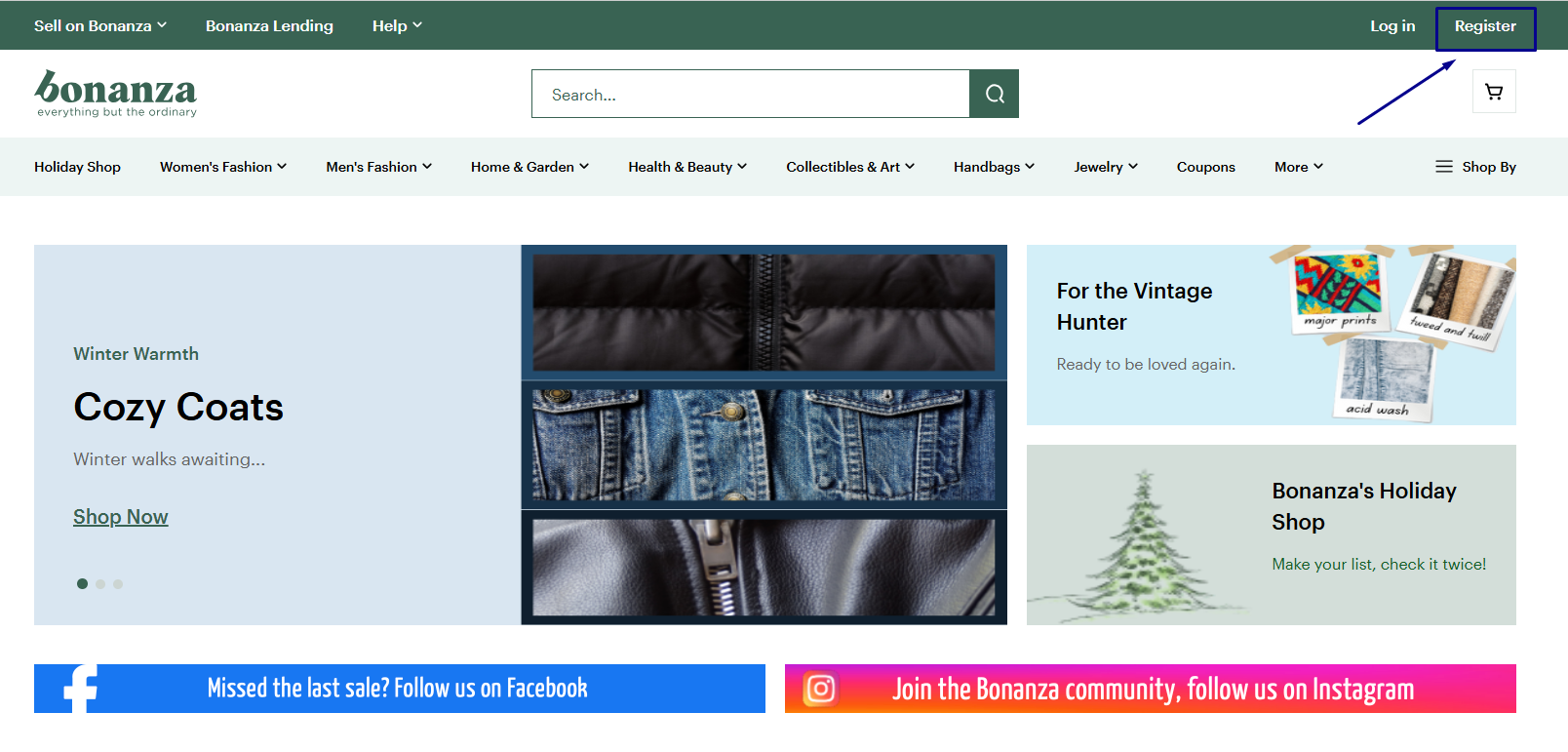Click the search magnifier button
Viewport: 1568px width, 752px height.
tap(994, 94)
